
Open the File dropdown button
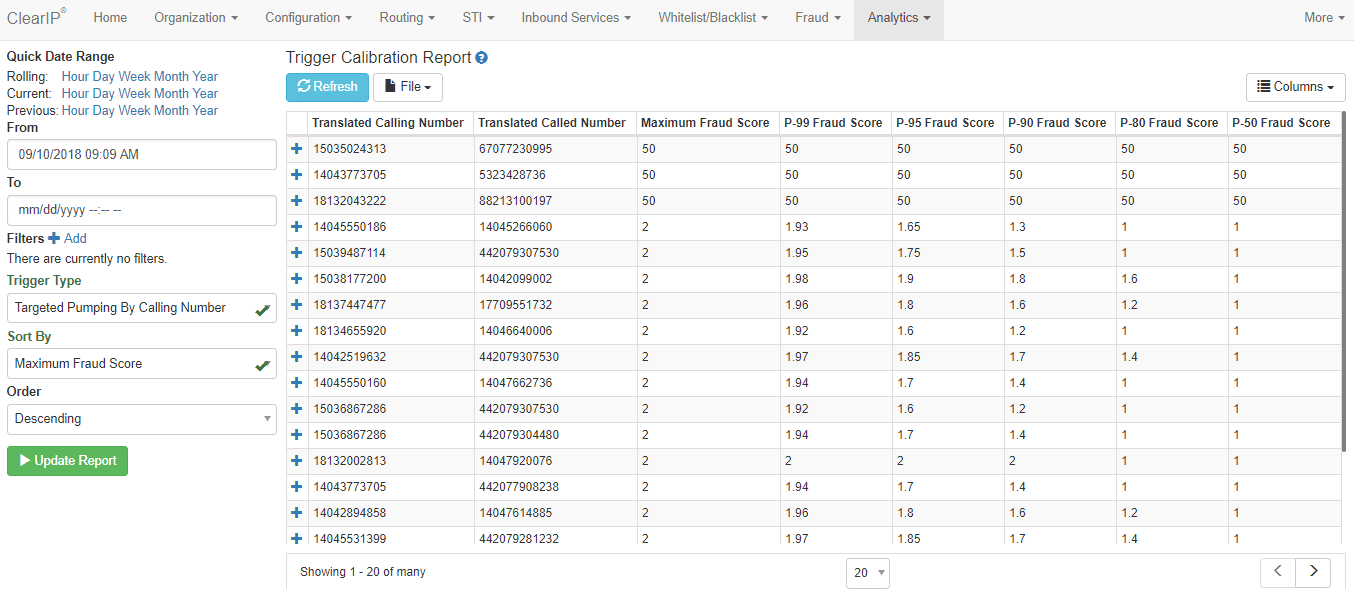[x=408, y=87]
